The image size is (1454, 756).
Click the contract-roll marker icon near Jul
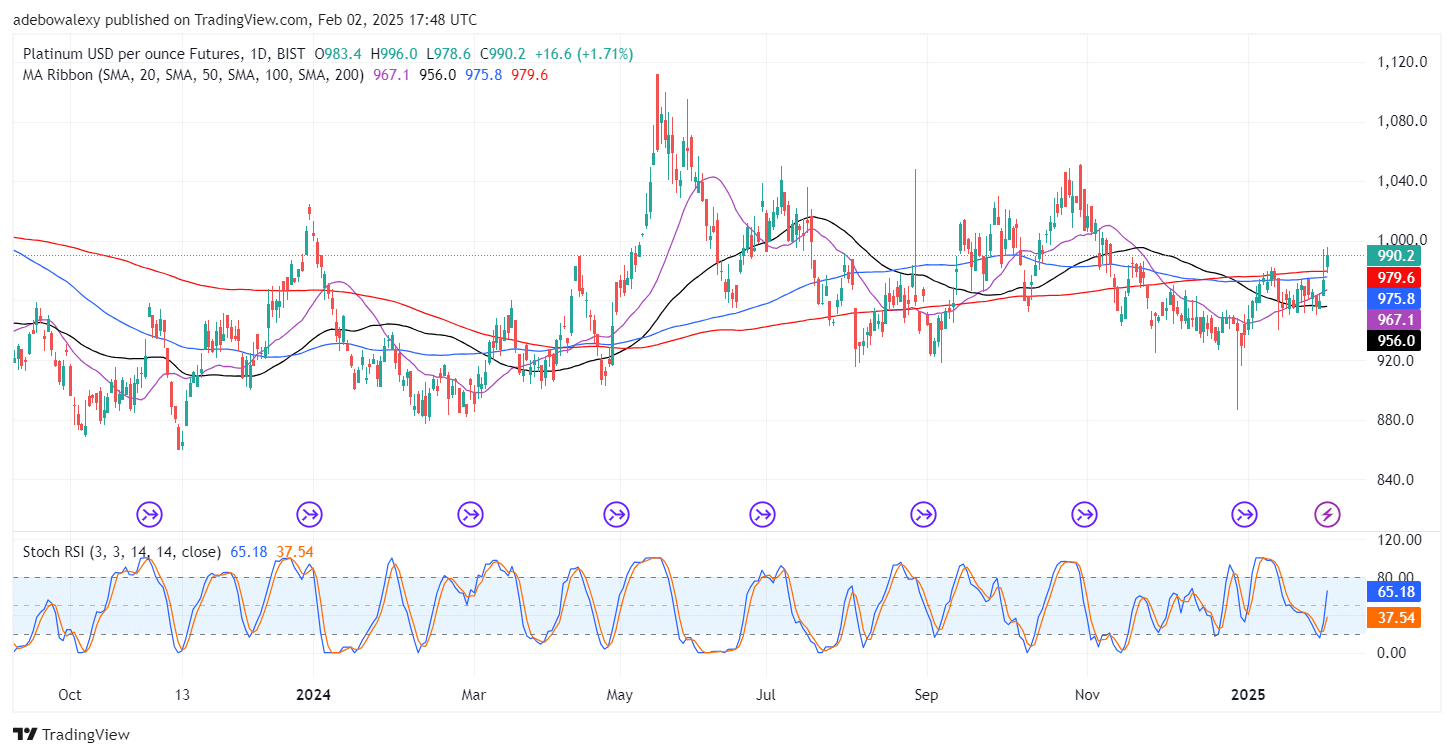764,515
